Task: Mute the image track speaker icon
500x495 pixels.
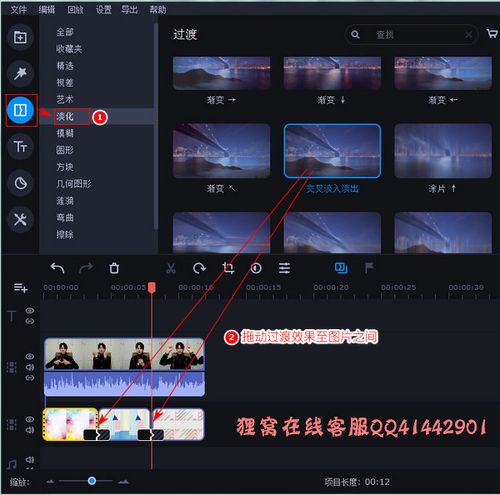Action: pos(30,430)
